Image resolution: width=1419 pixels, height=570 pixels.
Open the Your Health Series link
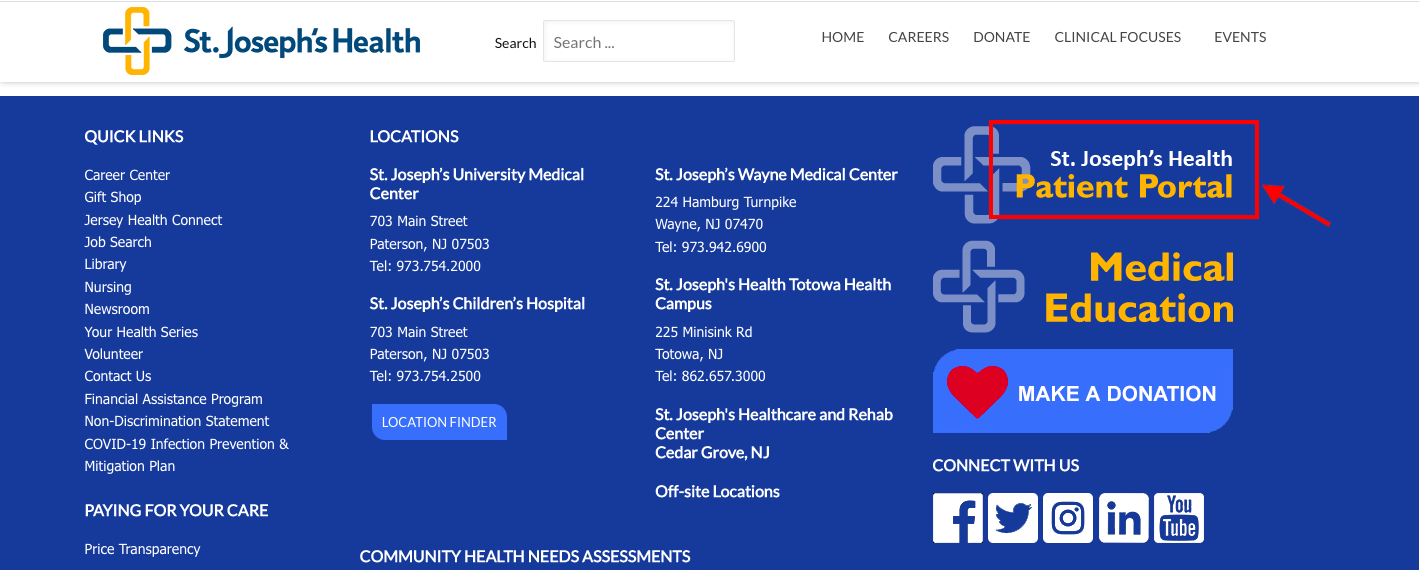point(141,332)
